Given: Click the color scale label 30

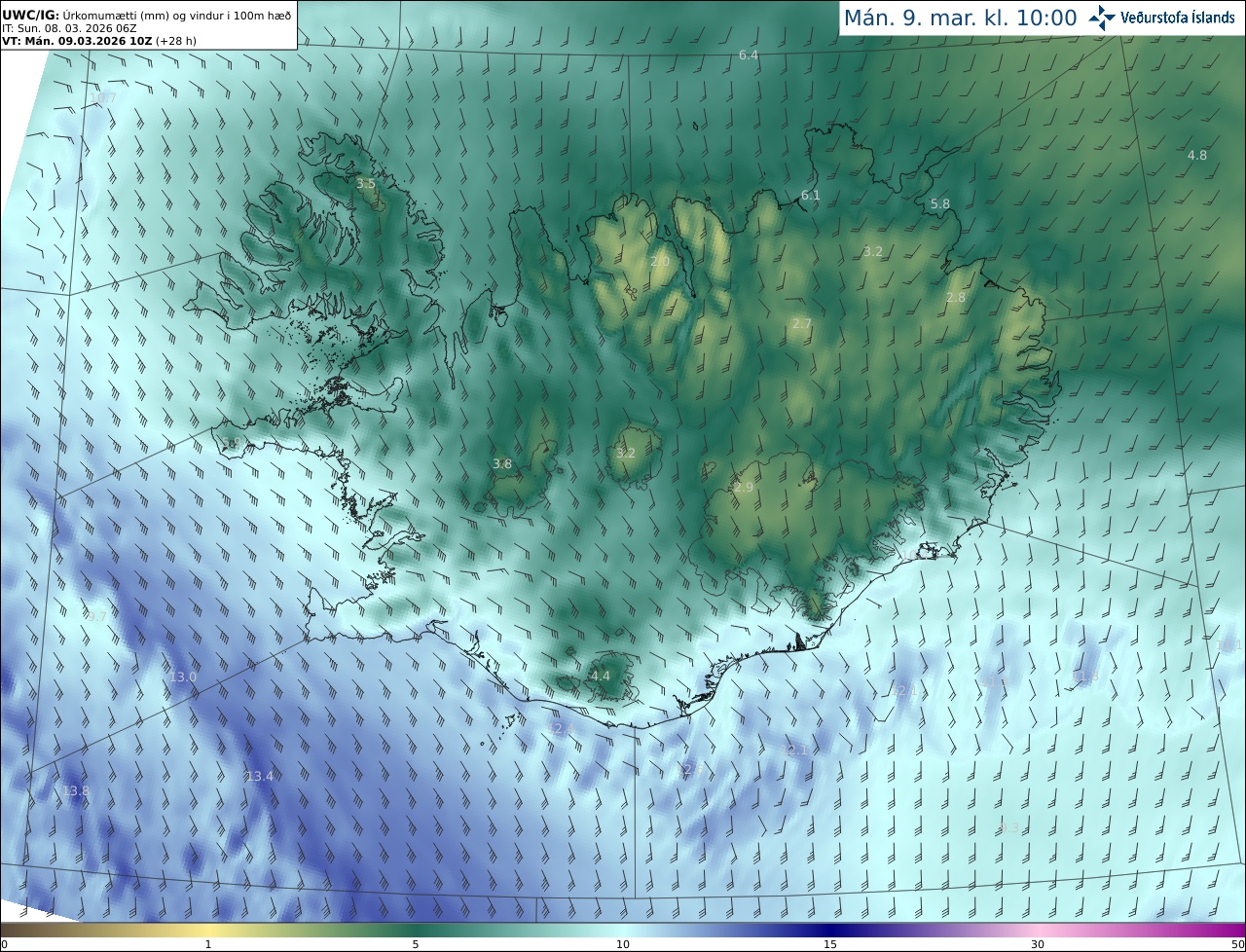Looking at the screenshot, I should [1038, 944].
